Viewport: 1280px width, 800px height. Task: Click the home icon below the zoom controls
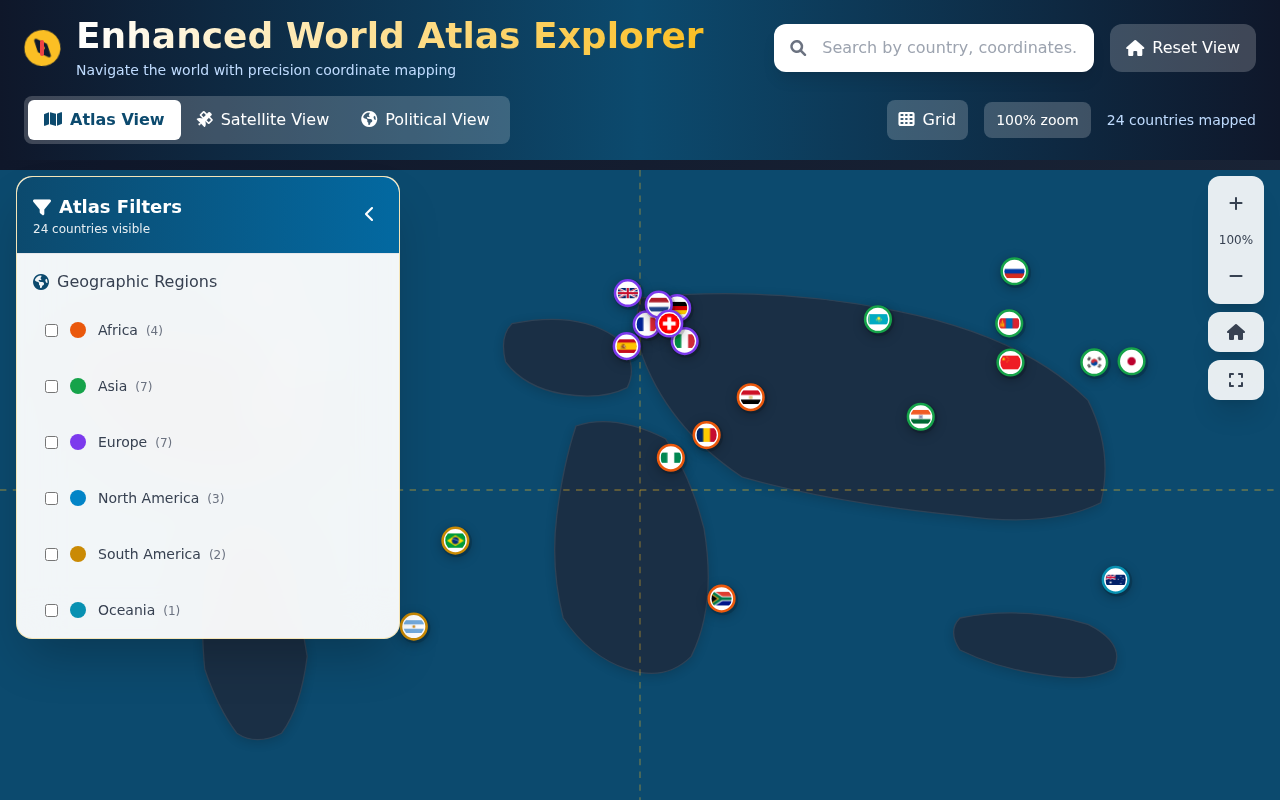(x=1236, y=331)
